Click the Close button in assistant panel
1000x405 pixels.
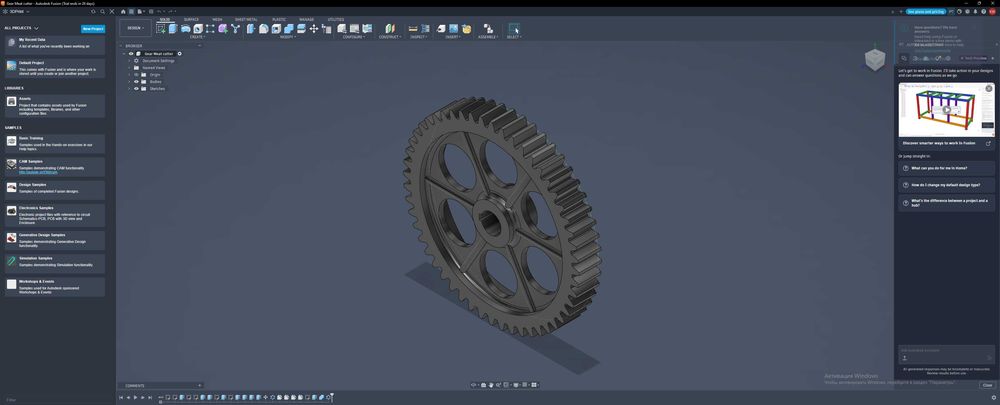point(987,385)
